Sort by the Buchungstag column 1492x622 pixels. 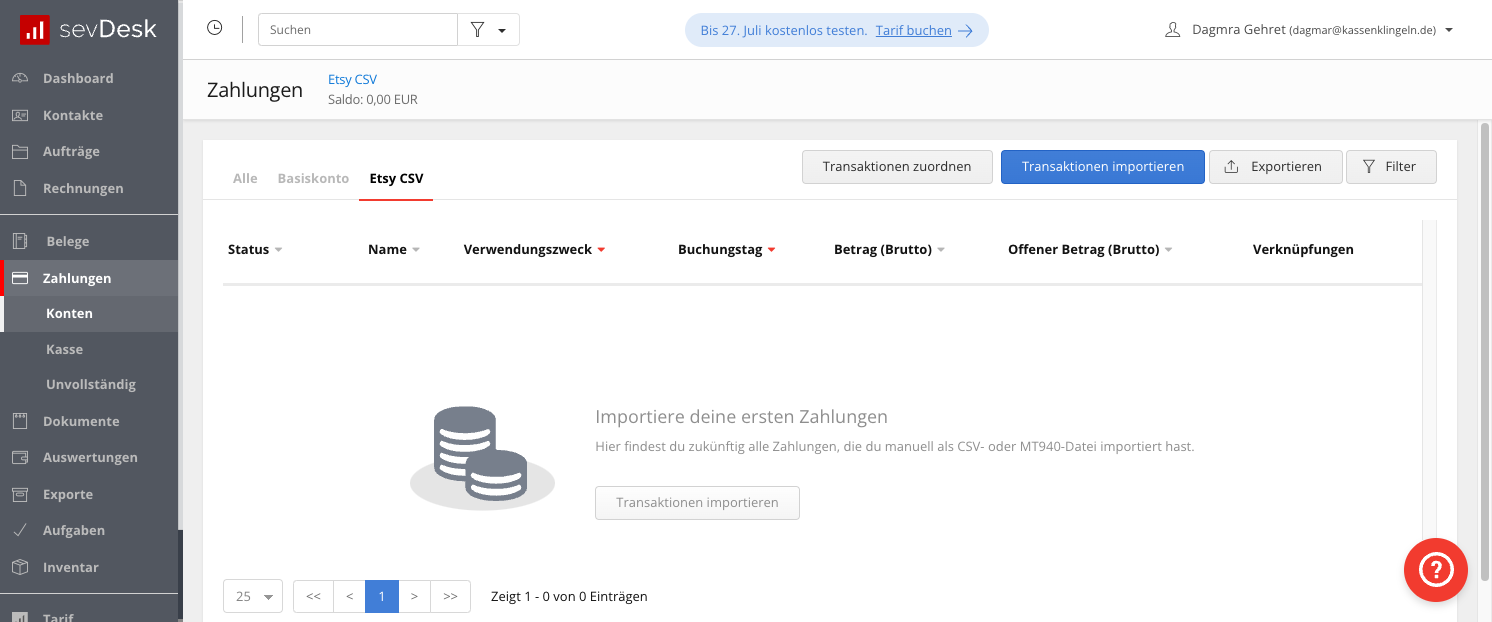[x=727, y=249]
